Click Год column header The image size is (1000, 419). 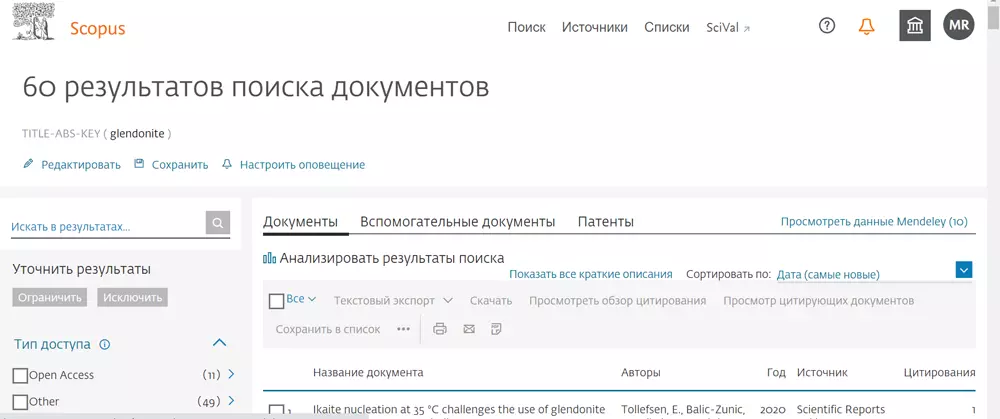[776, 372]
